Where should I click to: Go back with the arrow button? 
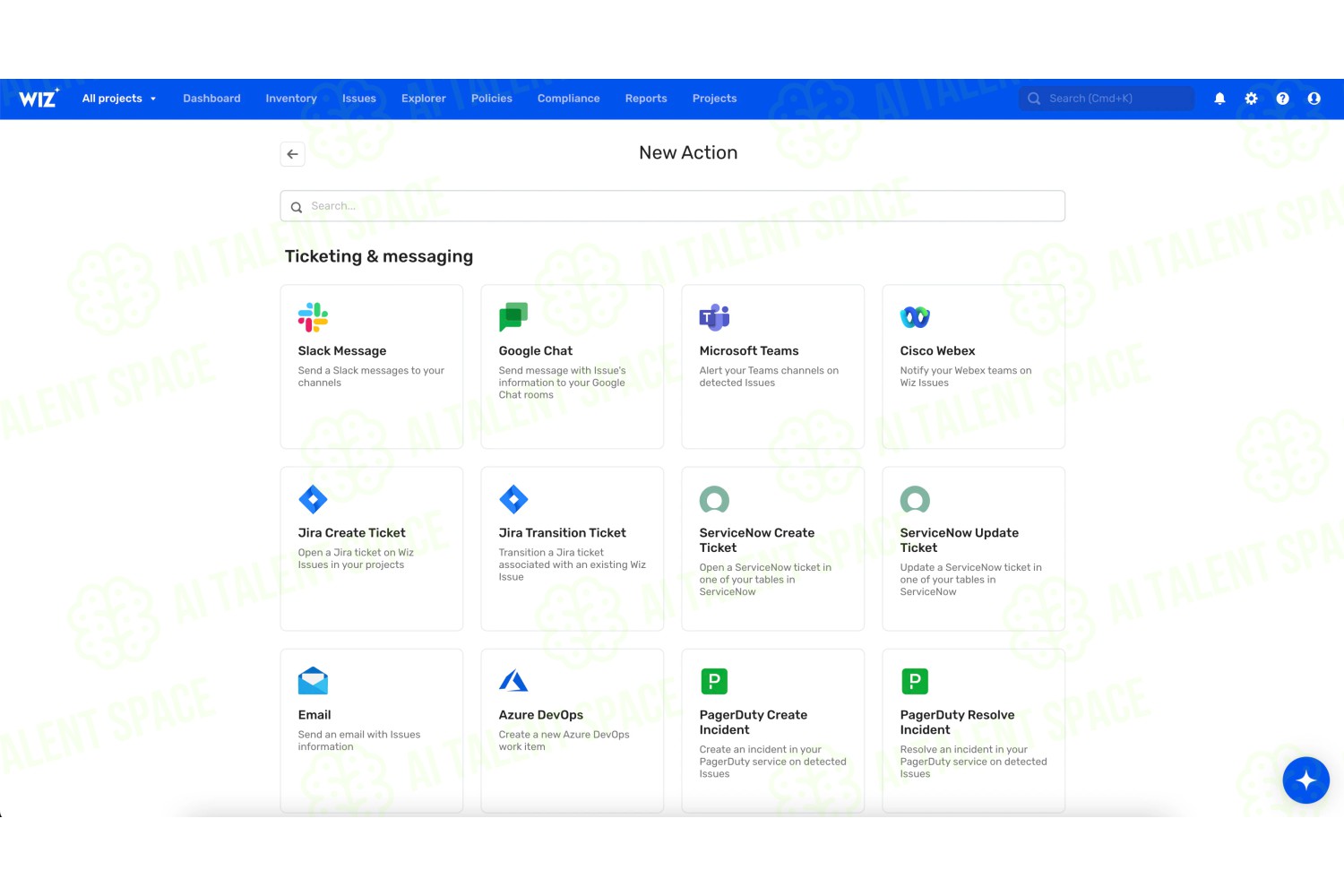click(x=292, y=154)
